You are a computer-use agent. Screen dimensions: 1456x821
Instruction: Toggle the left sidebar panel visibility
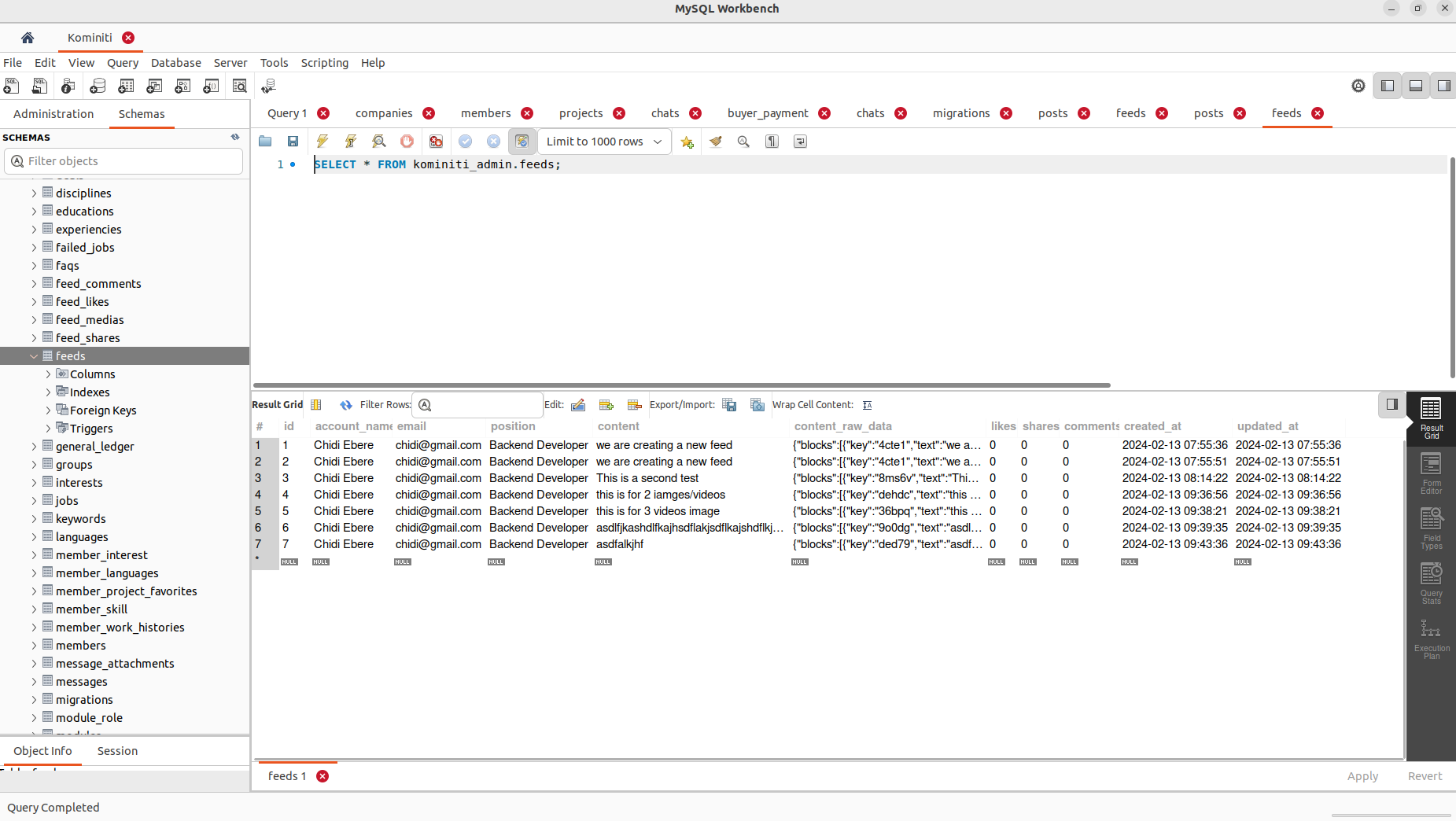click(x=1388, y=86)
